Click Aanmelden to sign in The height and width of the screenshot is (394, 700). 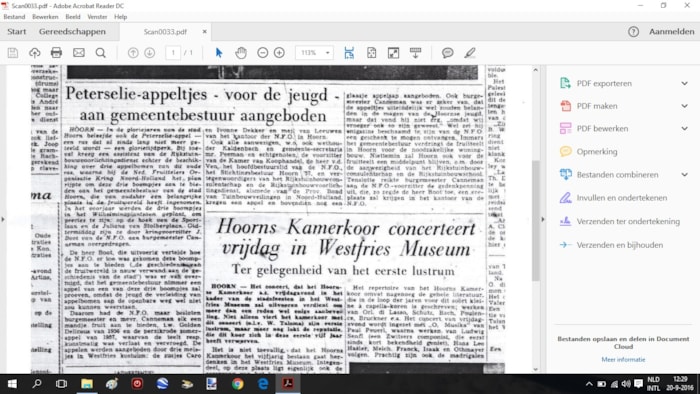[671, 32]
